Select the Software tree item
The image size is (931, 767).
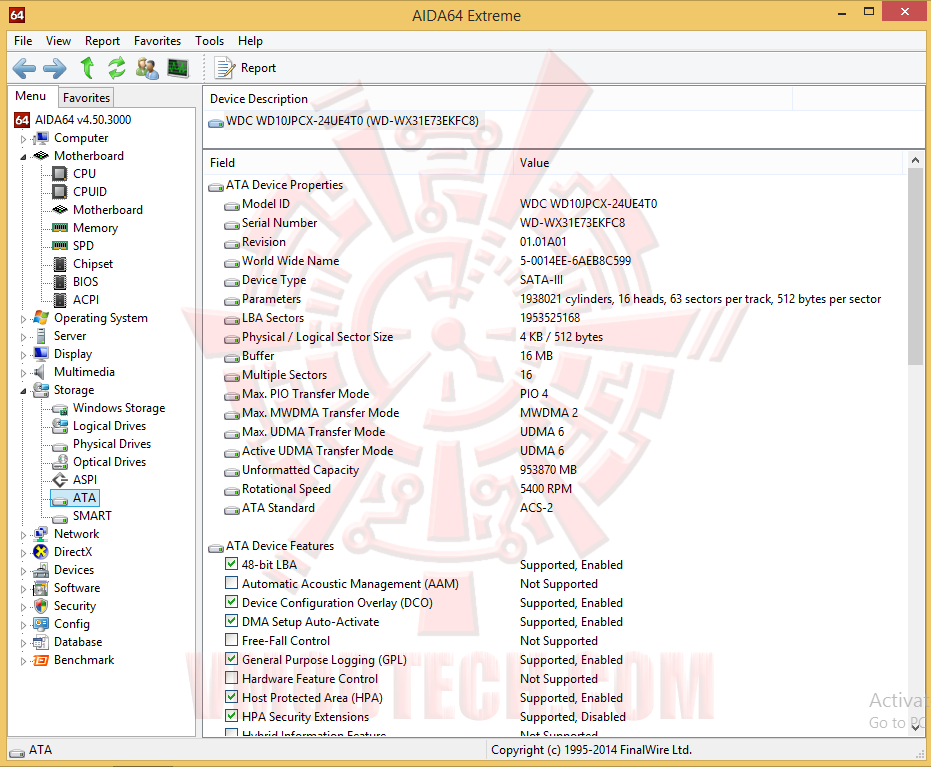pyautogui.click(x=77, y=588)
